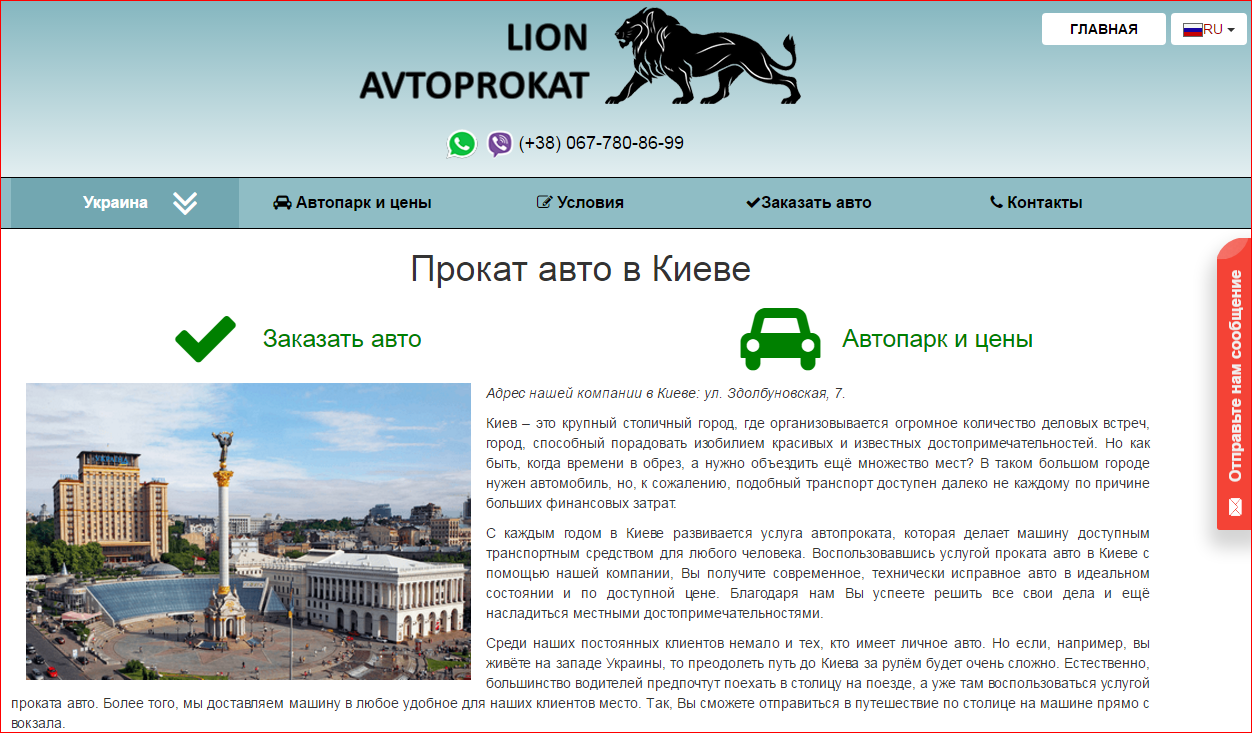Expand the Украина menu with double chevron
Screen dimensions: 1252x733
(184, 201)
